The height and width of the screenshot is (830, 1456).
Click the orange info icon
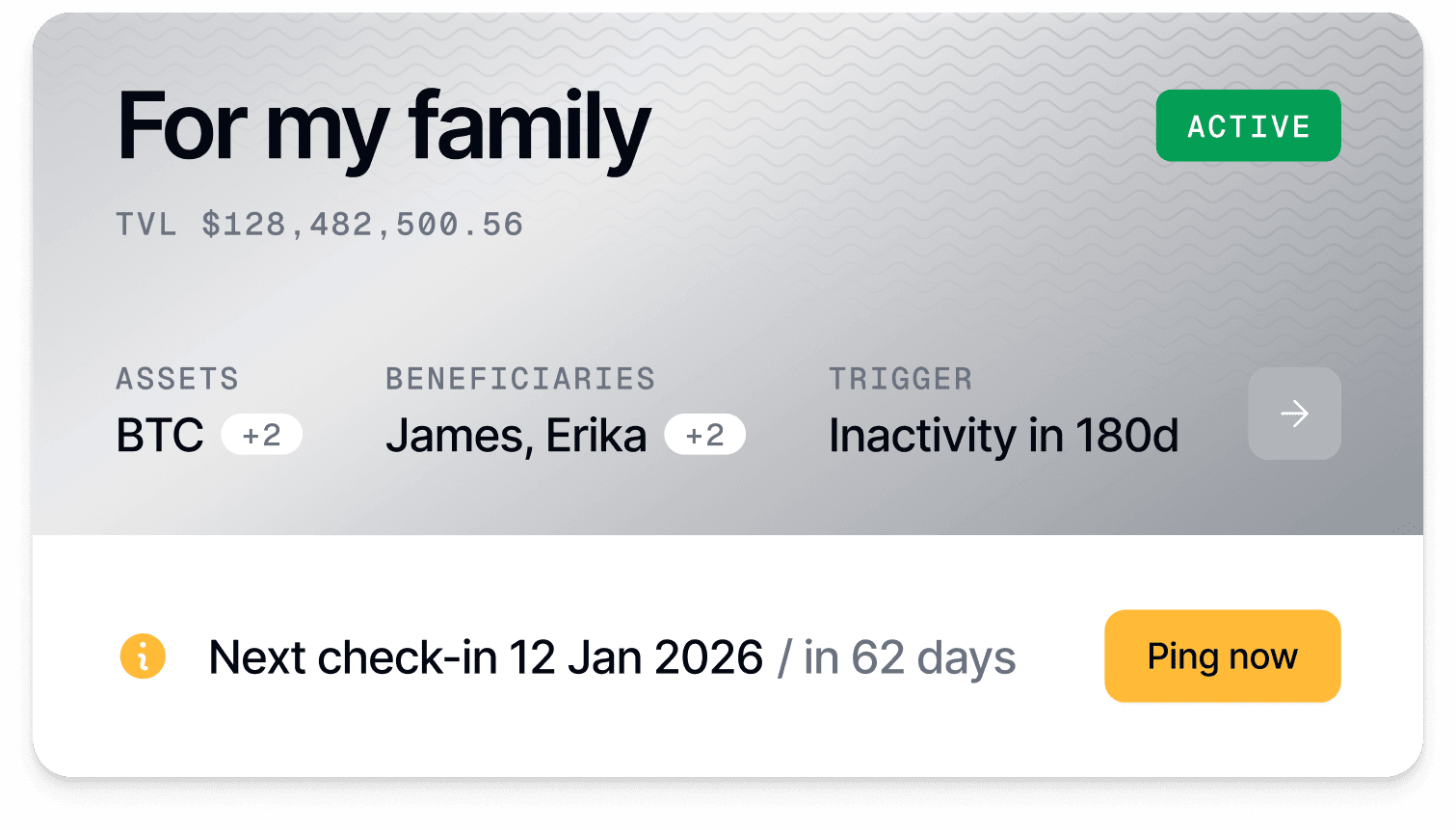pyautogui.click(x=143, y=657)
